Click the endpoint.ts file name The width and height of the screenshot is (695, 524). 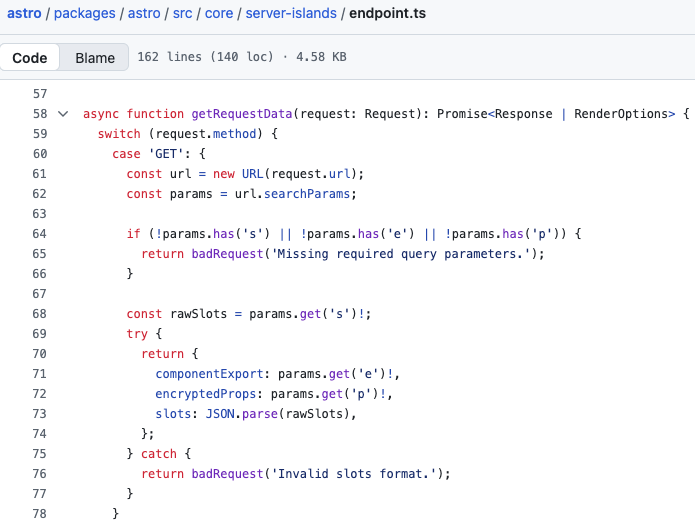pyautogui.click(x=392, y=14)
